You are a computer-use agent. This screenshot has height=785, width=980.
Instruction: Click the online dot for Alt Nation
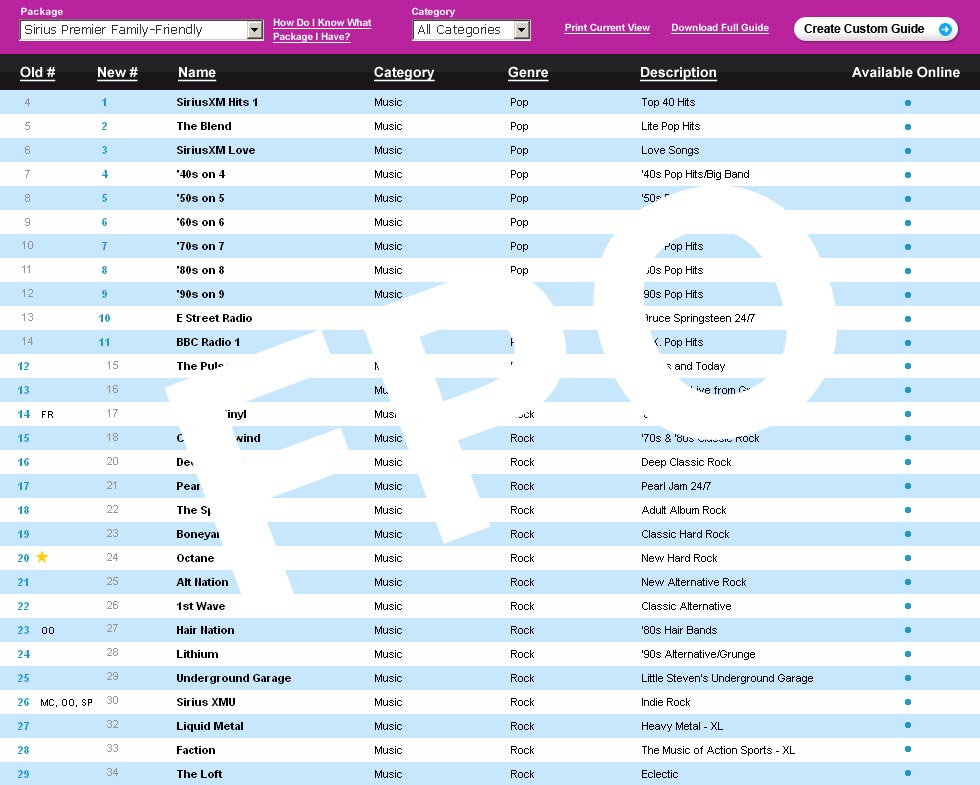point(908,582)
